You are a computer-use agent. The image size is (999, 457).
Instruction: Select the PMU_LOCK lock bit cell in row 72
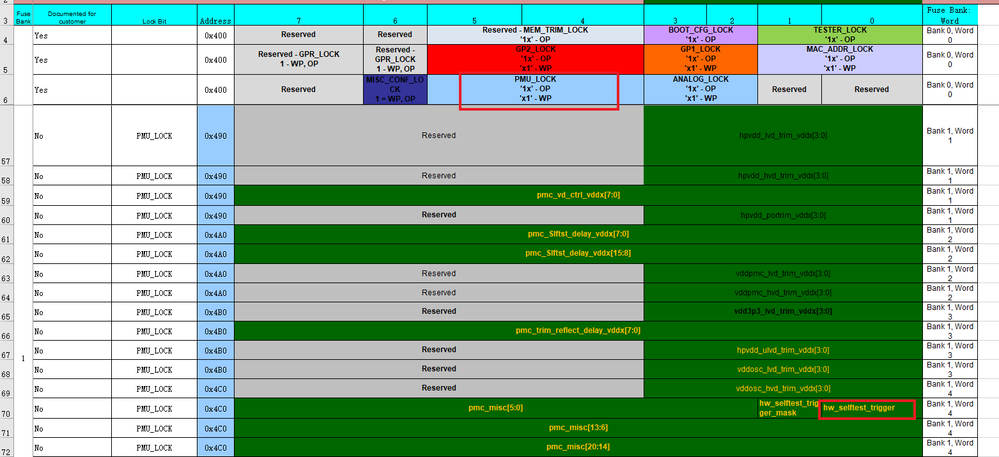pos(154,447)
